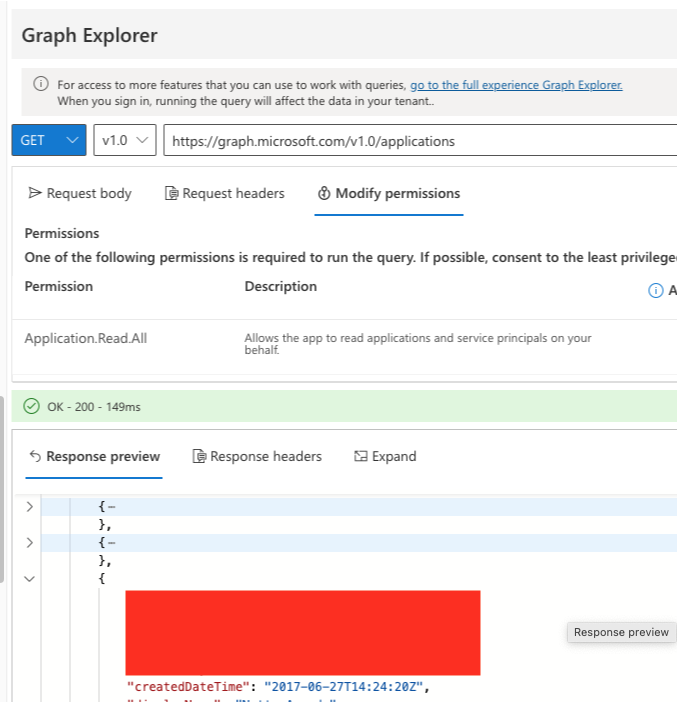Image resolution: width=677 pixels, height=702 pixels.
Task: Click the Response preview undo-arrow icon
Action: [35, 456]
